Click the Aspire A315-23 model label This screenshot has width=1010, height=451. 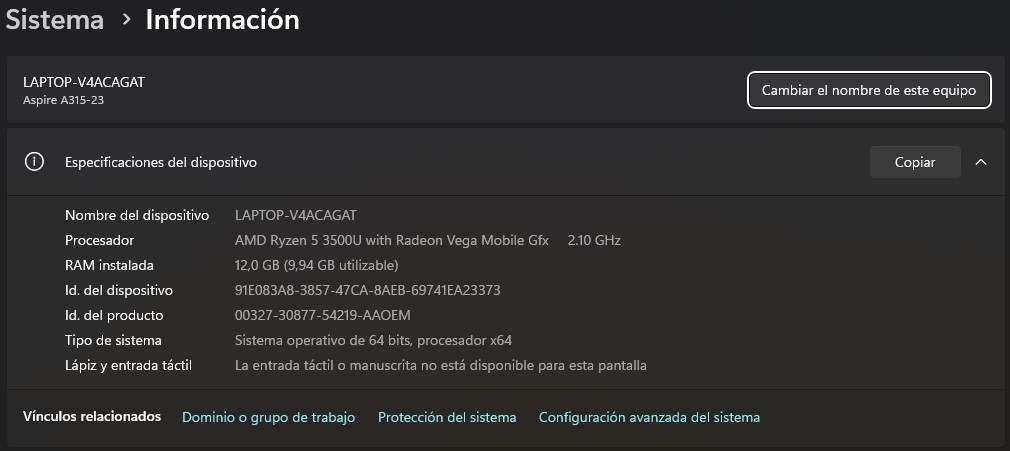[x=63, y=101]
